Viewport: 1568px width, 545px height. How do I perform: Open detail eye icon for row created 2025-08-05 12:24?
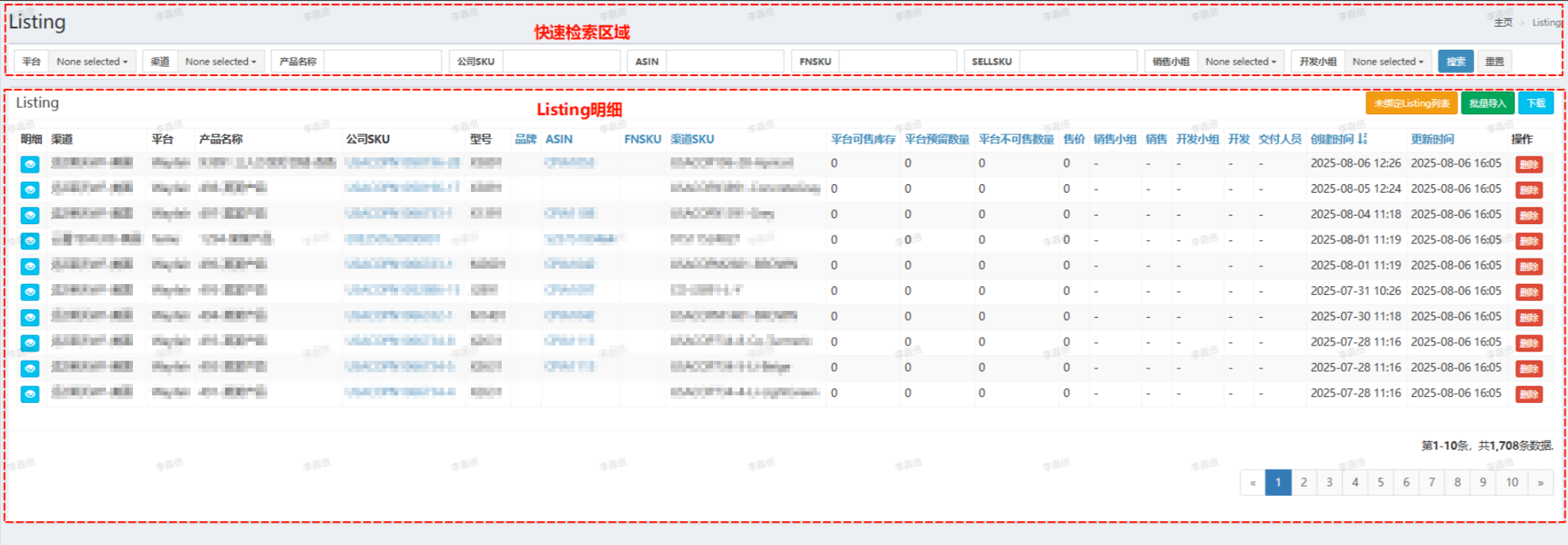click(x=30, y=190)
